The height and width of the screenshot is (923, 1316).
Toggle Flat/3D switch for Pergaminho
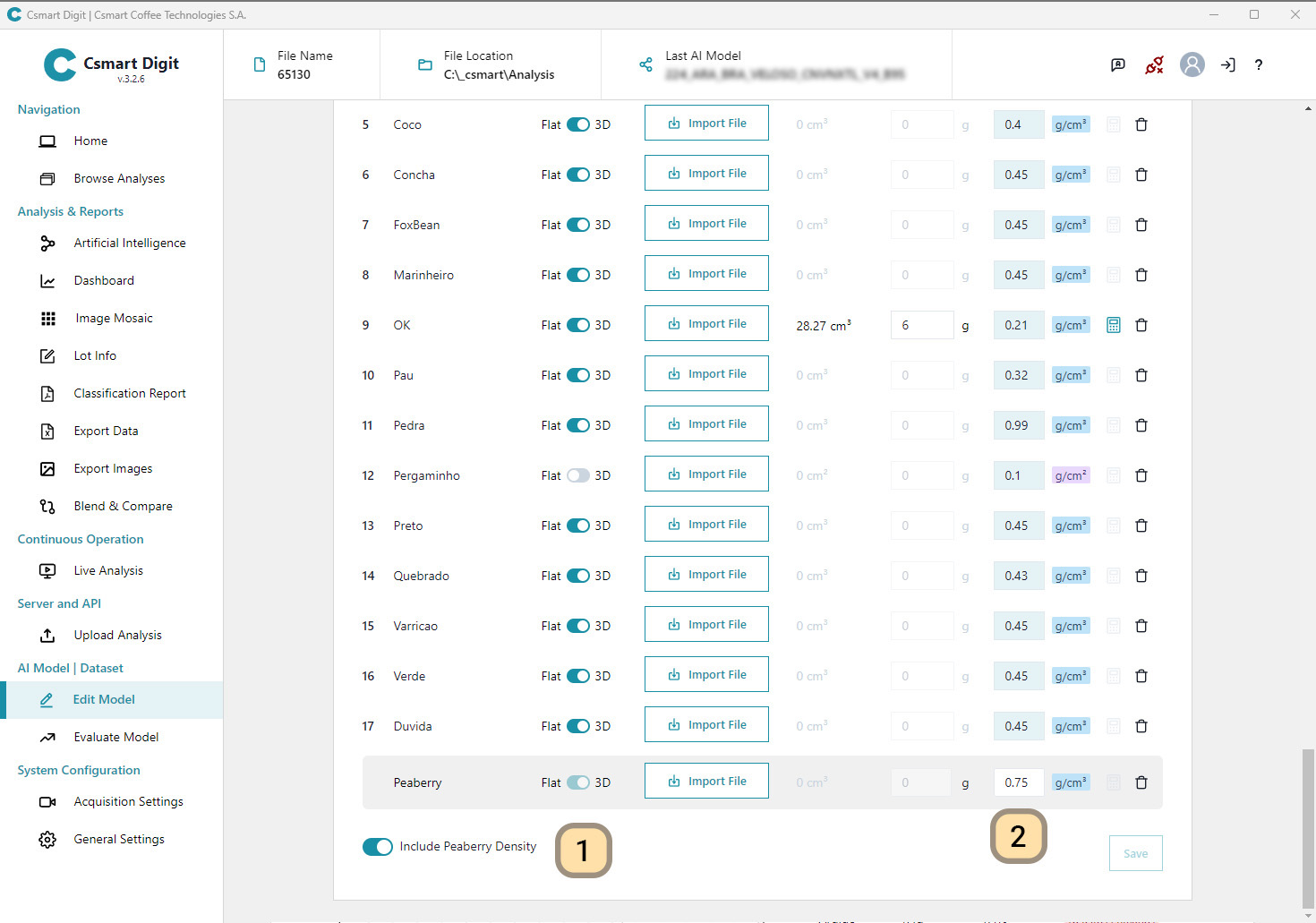coord(577,475)
